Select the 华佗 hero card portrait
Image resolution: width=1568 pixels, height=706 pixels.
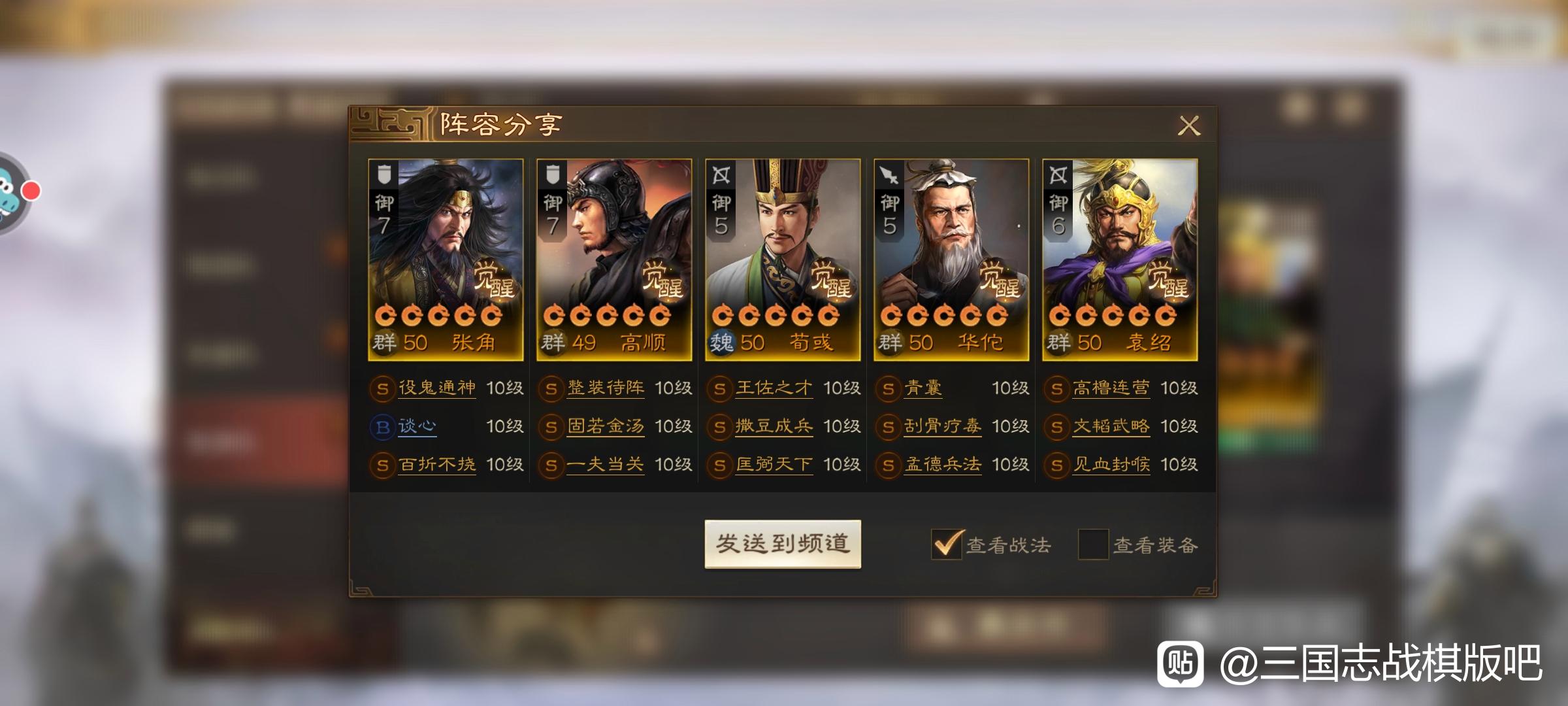coord(951,260)
